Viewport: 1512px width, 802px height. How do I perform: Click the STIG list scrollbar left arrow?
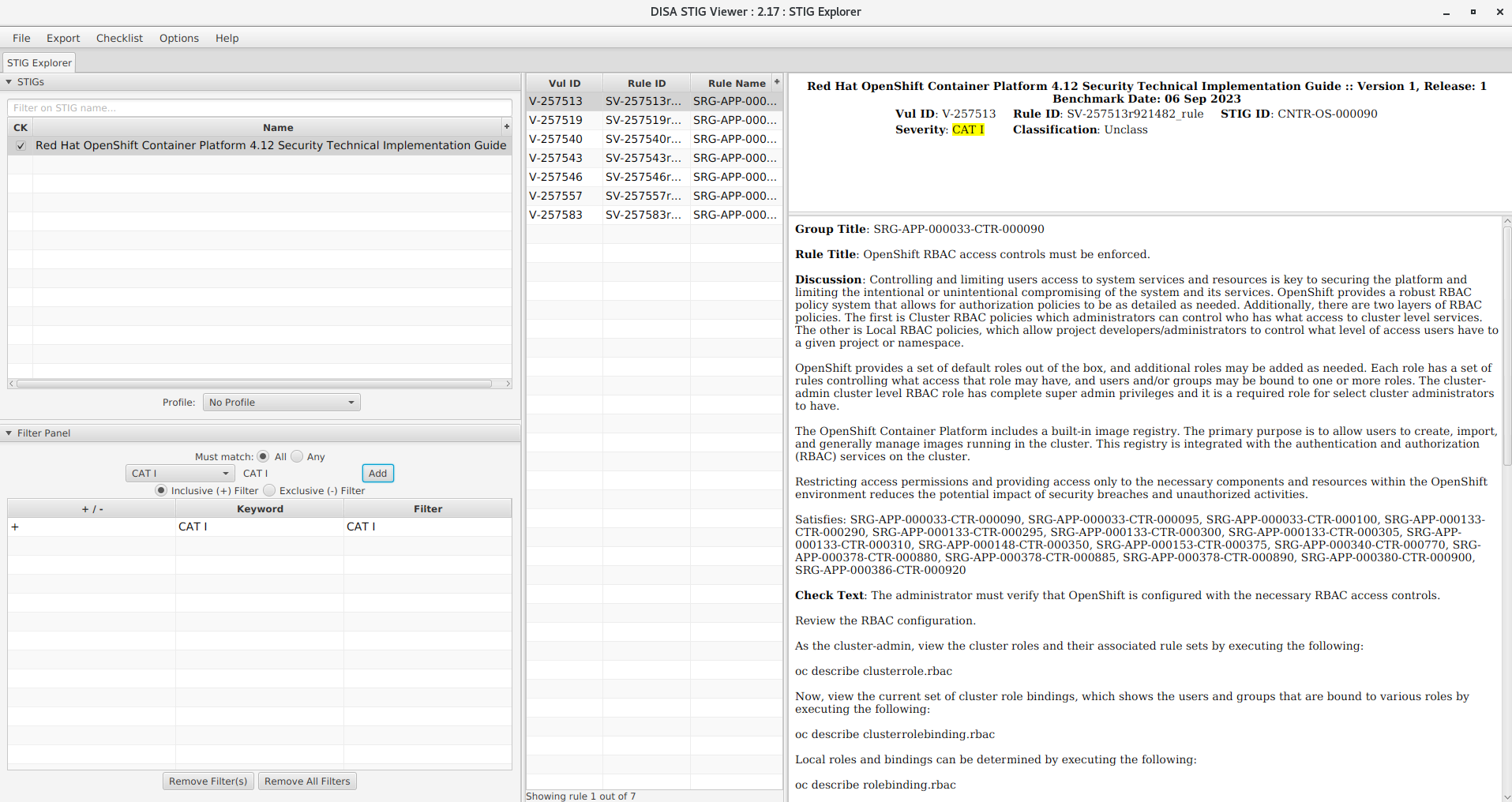(x=12, y=384)
